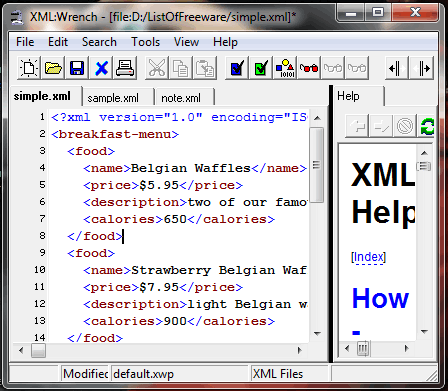Click the colored shapes 10101 icon
Screen dimensions: 448x391
pos(285,68)
